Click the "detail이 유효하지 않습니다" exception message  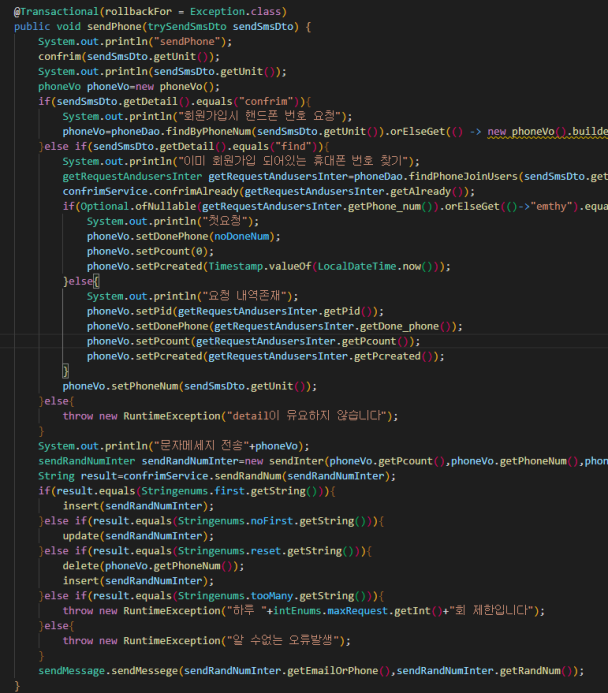click(x=308, y=416)
